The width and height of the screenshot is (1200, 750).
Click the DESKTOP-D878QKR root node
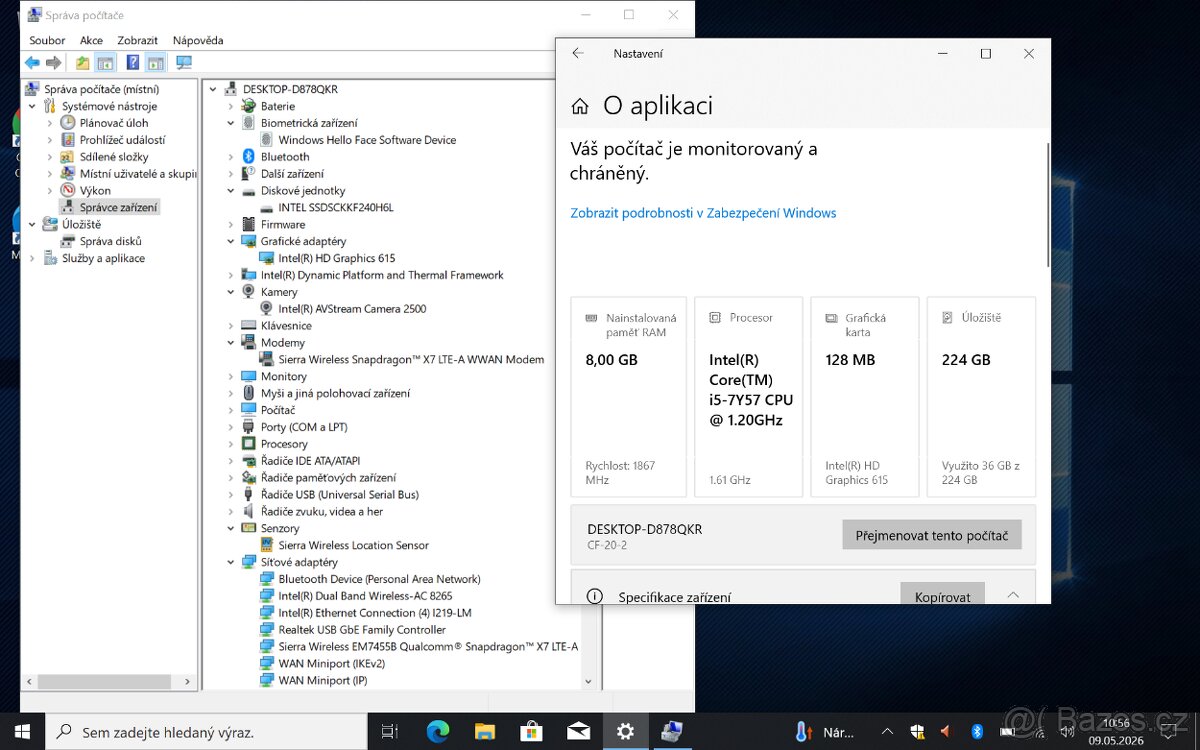[290, 89]
